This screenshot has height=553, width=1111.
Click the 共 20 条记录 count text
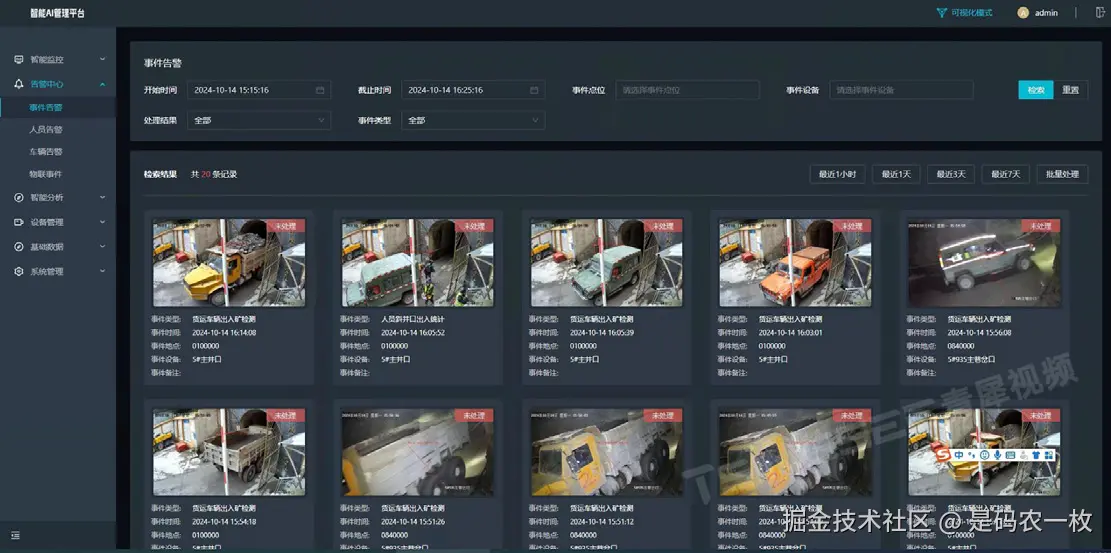tap(214, 174)
